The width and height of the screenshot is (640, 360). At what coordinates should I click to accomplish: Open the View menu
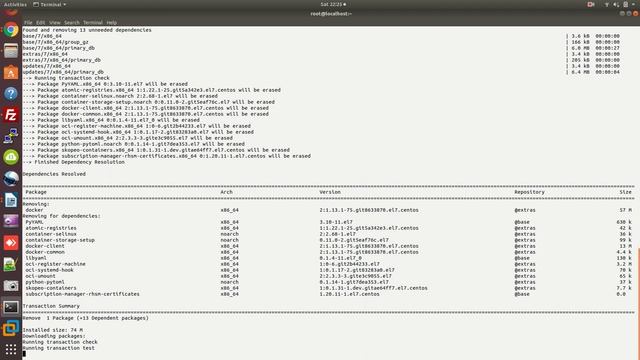[55, 22]
